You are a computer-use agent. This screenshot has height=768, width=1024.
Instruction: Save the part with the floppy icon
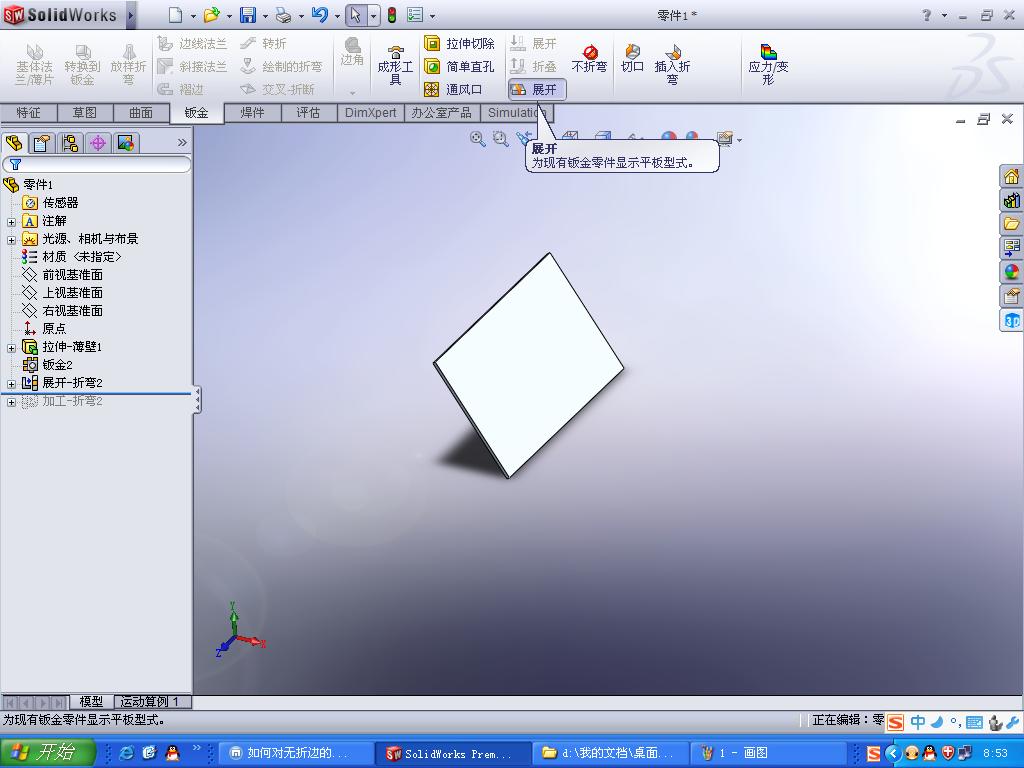248,14
